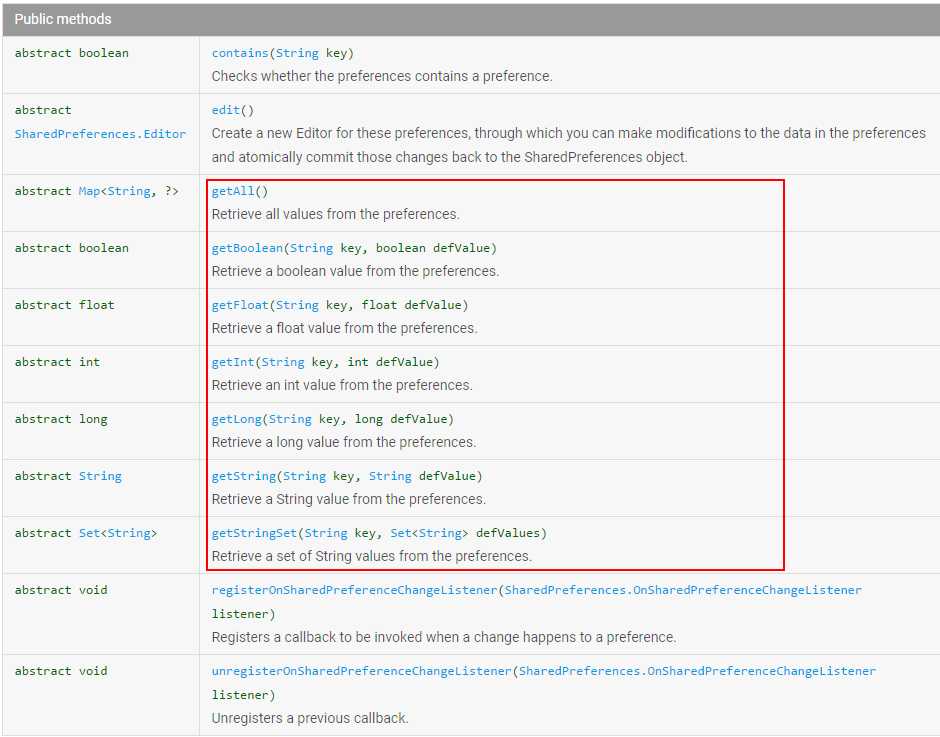The image size is (940, 737).
Task: Click 'Retrieve an int value from the preferences.'
Action: (x=342, y=385)
